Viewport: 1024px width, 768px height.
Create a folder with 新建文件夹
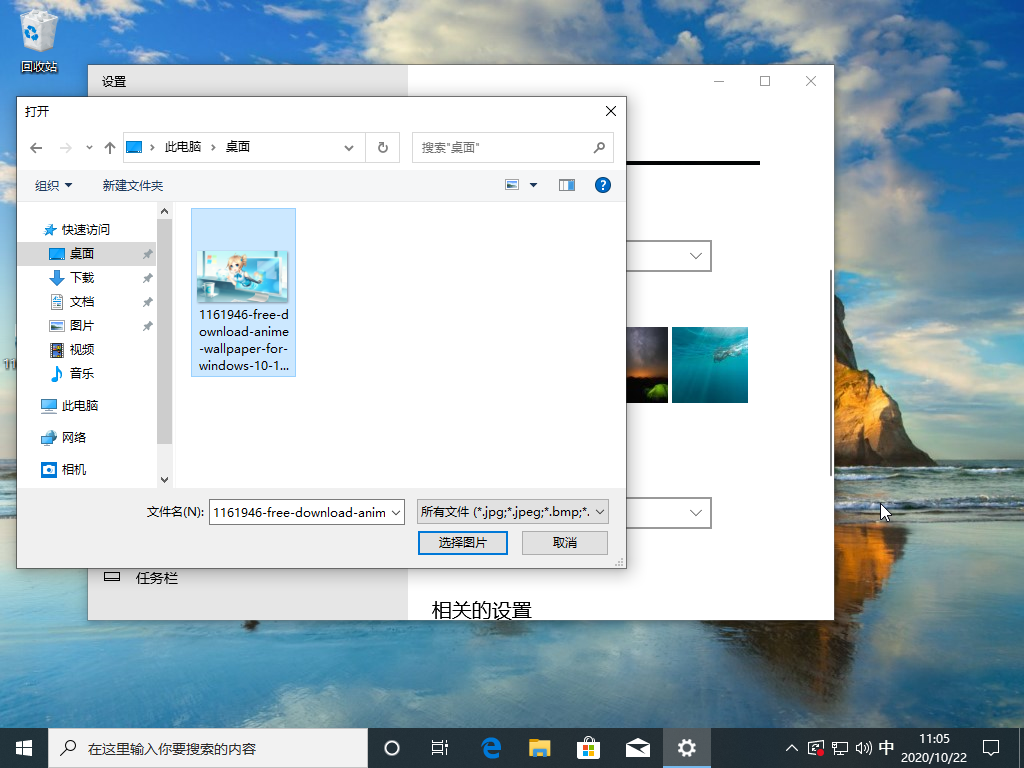coord(131,185)
